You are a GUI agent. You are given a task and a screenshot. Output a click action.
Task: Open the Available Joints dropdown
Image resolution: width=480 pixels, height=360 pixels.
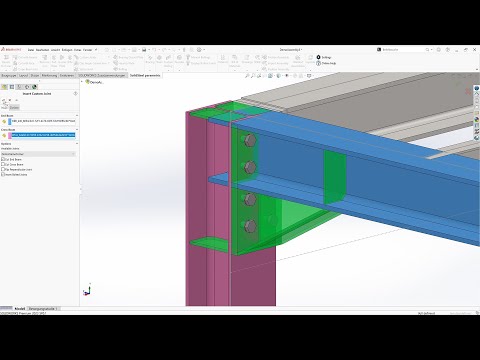pos(38,154)
